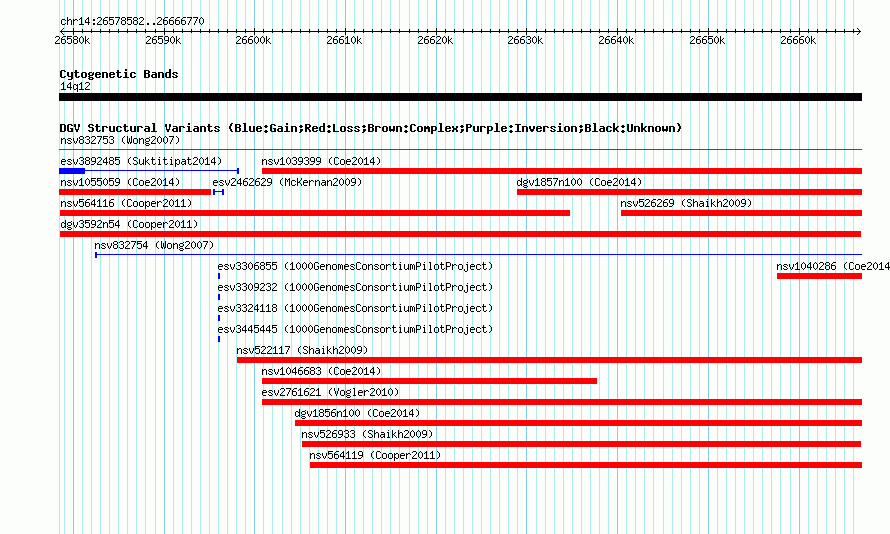Click the red loss bar of nsv1039399
890x534 pixels.
[x=562, y=171]
